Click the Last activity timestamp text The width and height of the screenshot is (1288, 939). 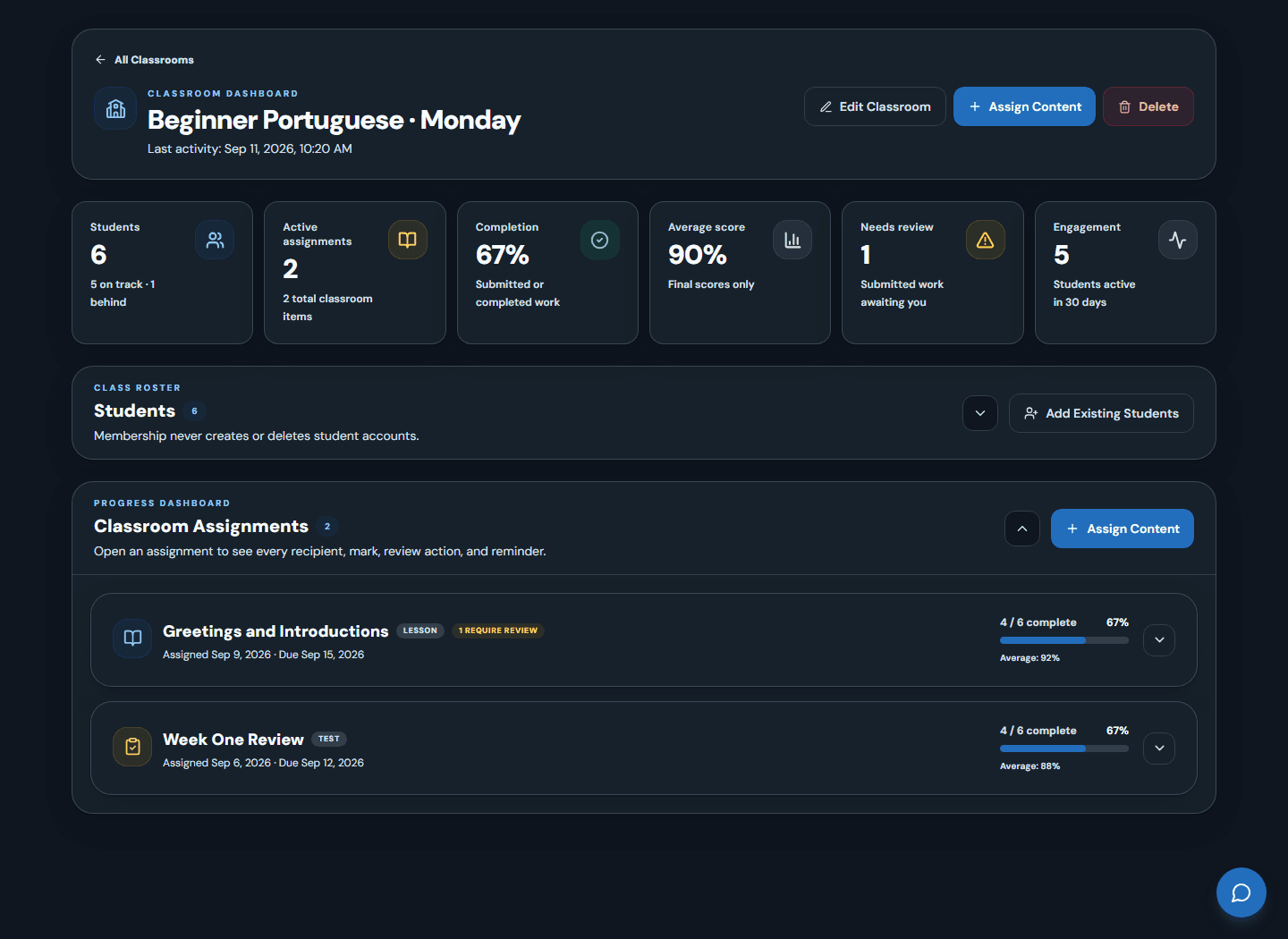250,148
